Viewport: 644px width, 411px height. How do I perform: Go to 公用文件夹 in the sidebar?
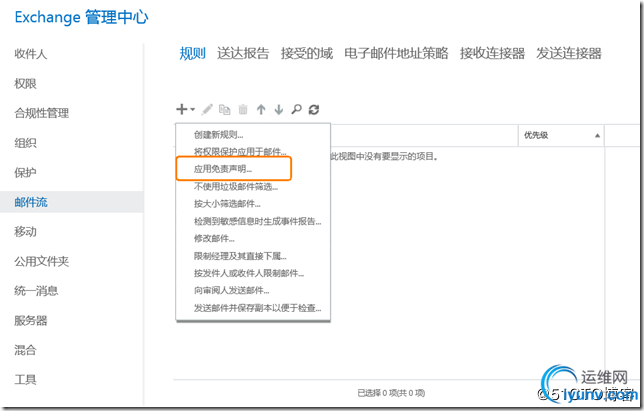[41, 261]
